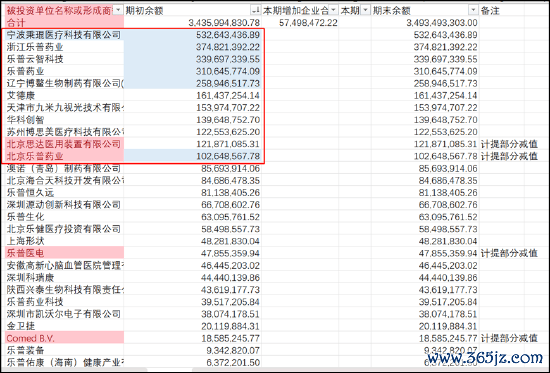Open the 本期 column filter dropdown
Viewport: 550px width, 373px height.
(x=365, y=11)
